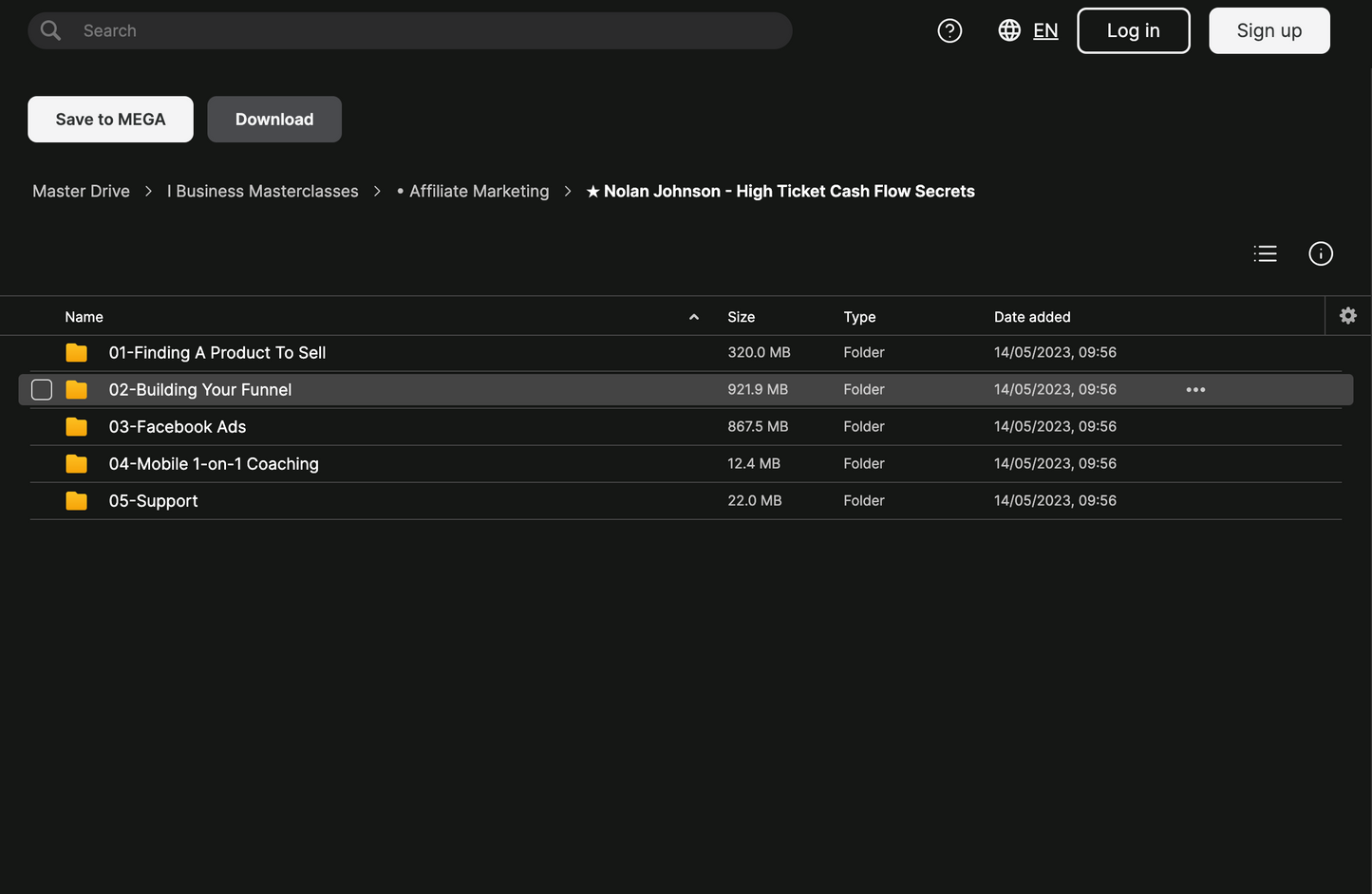Click the 867.5 MB size value
This screenshot has width=1372, height=894.
(758, 426)
